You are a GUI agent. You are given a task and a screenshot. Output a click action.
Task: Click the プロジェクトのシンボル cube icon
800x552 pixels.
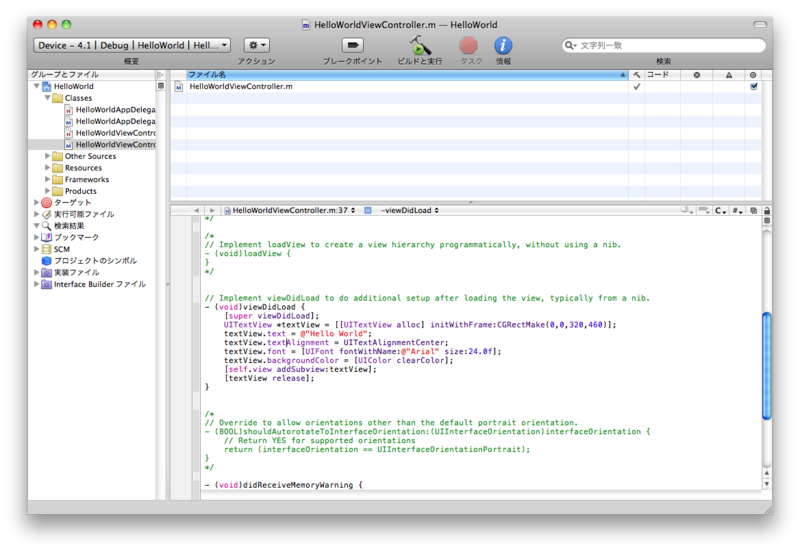(x=46, y=261)
